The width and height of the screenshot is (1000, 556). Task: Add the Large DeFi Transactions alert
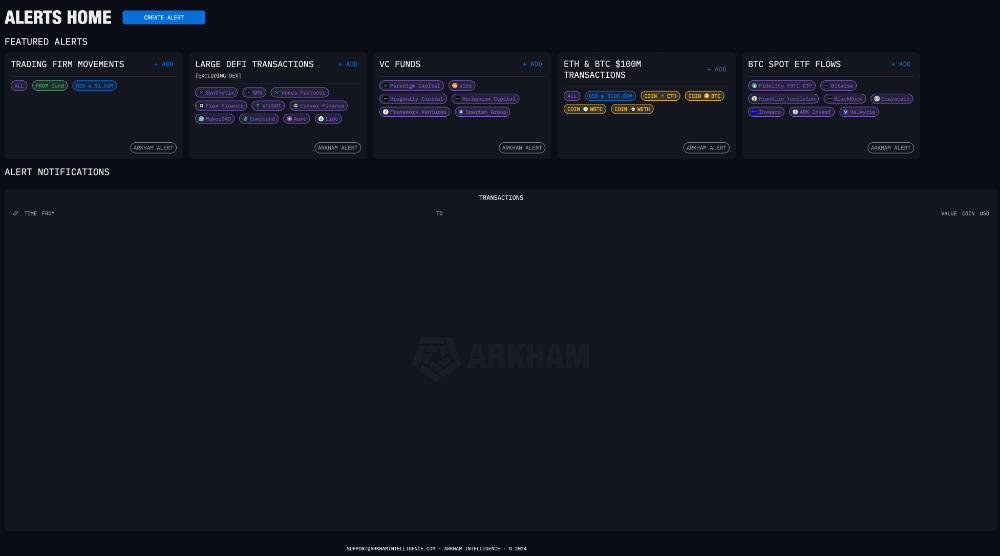pos(347,64)
